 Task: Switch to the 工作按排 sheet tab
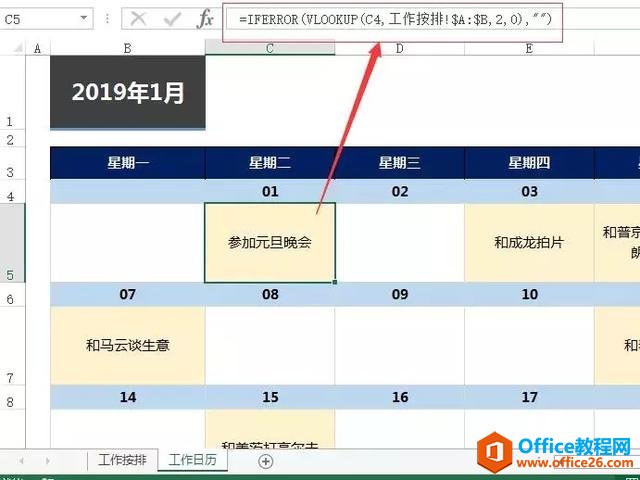click(x=122, y=460)
